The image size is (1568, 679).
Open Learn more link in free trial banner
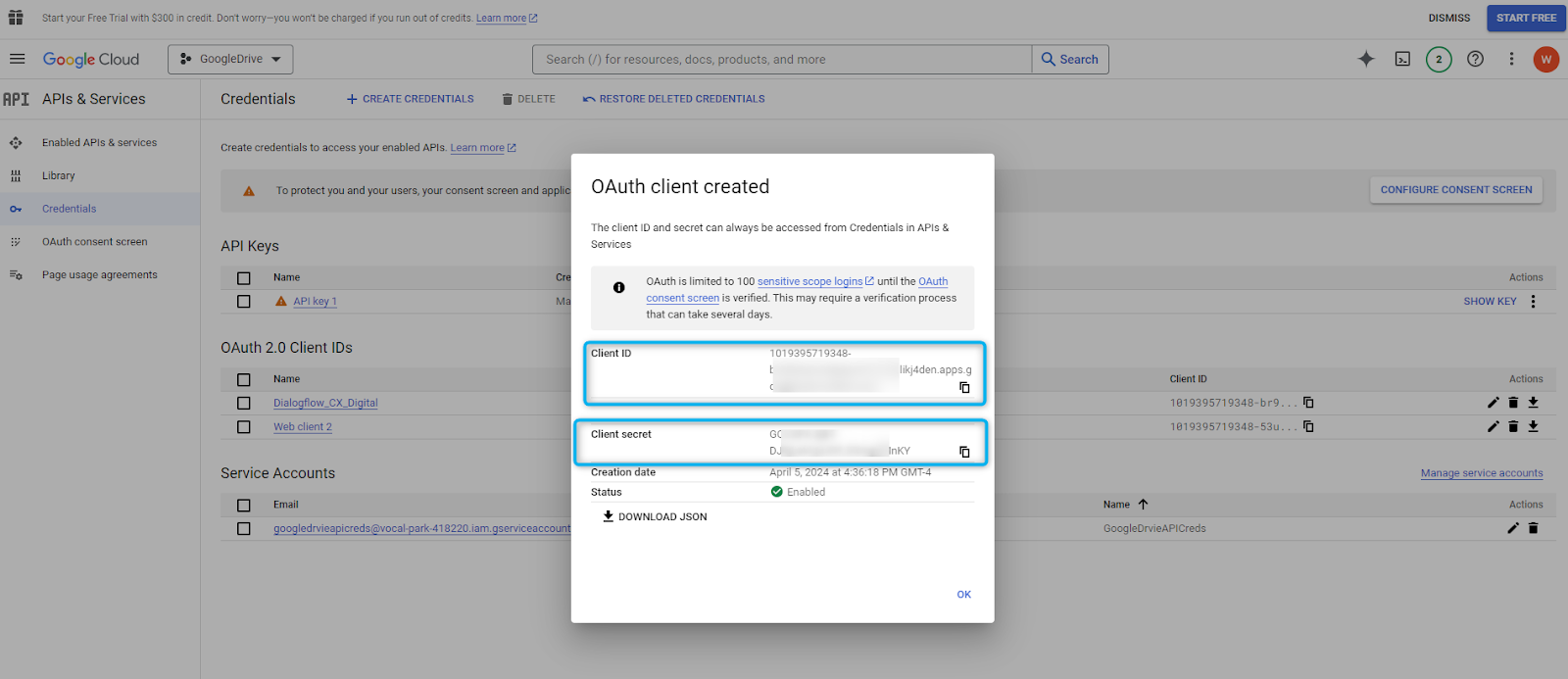click(507, 18)
